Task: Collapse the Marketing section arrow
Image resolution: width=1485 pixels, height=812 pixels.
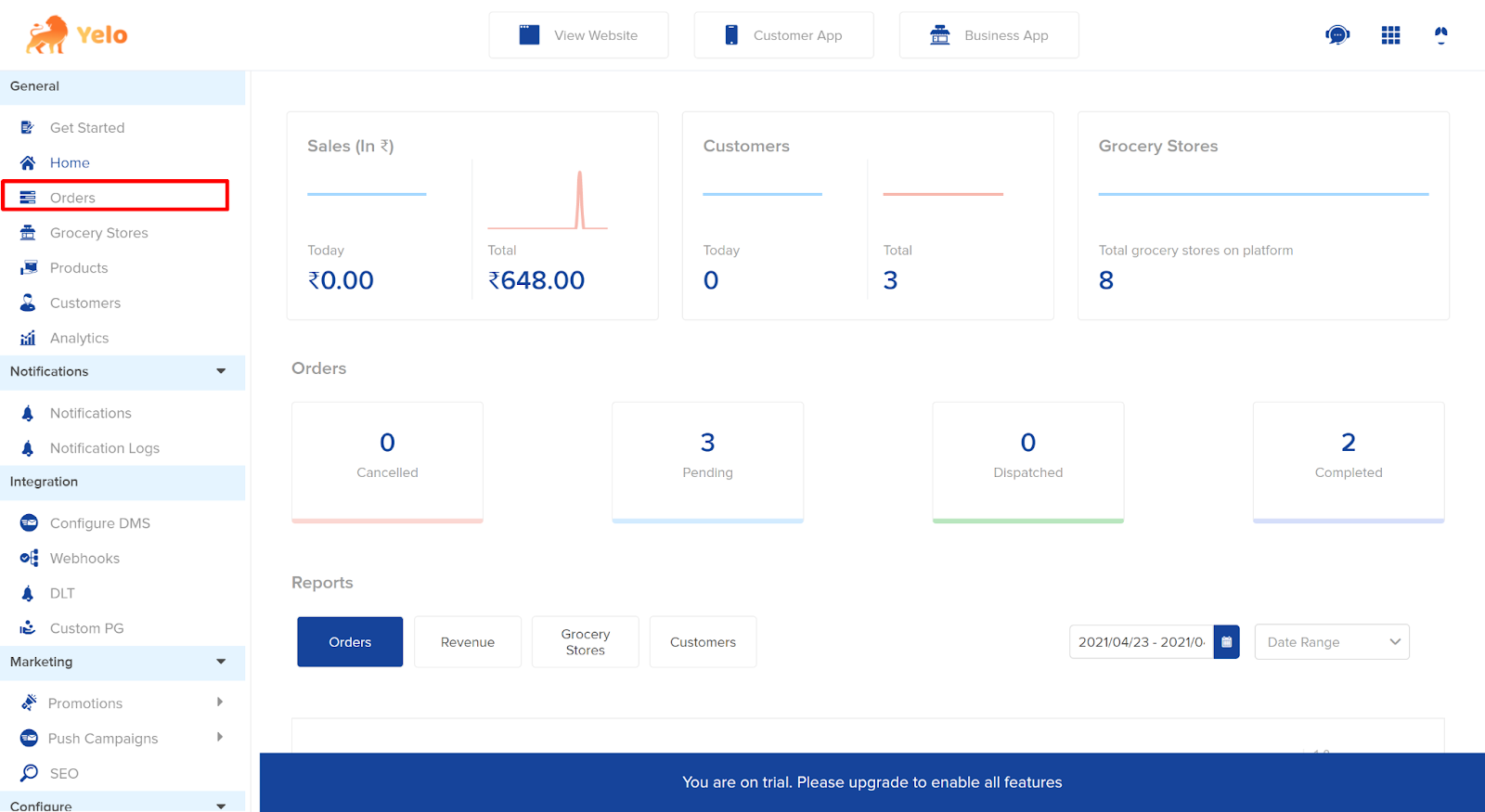Action: (221, 662)
